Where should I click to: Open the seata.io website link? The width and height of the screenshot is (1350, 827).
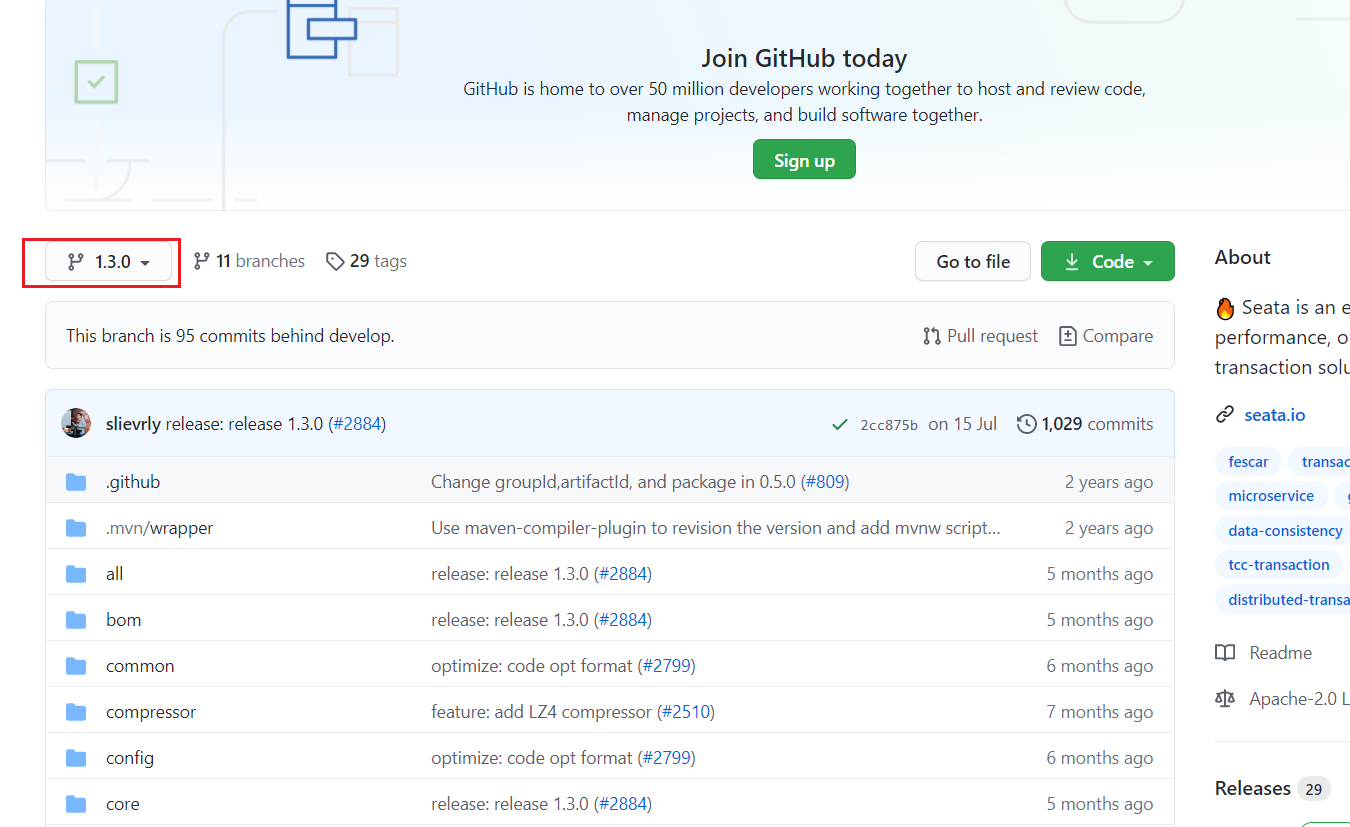1274,415
